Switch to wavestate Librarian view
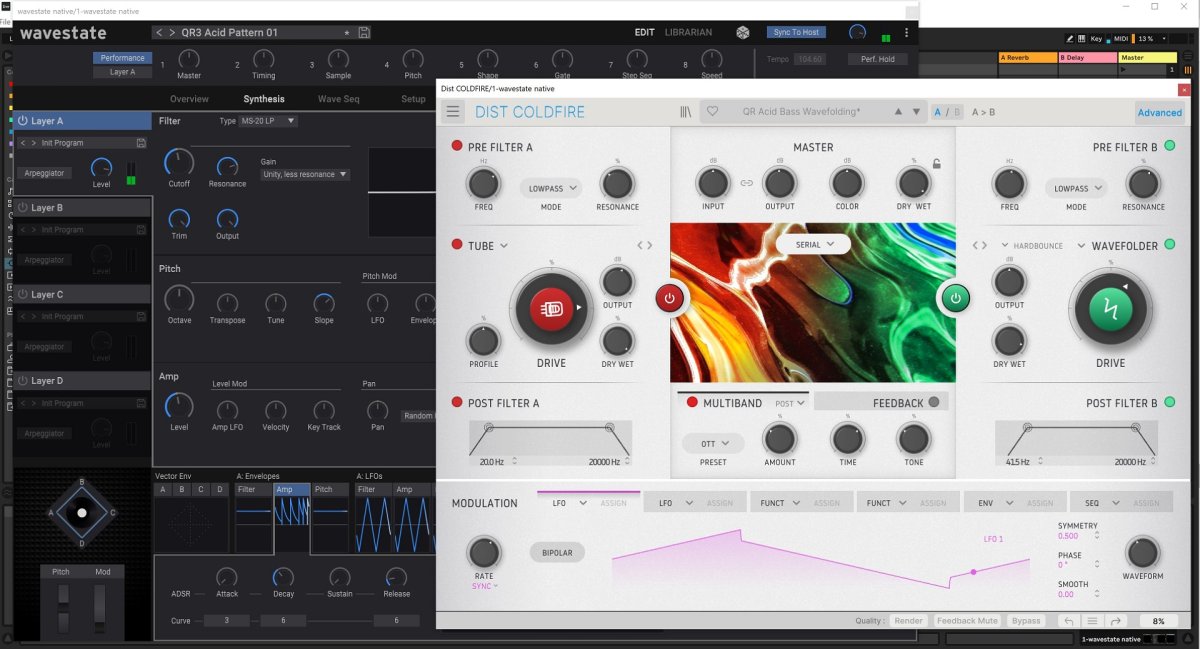This screenshot has width=1200, height=649. pos(688,32)
